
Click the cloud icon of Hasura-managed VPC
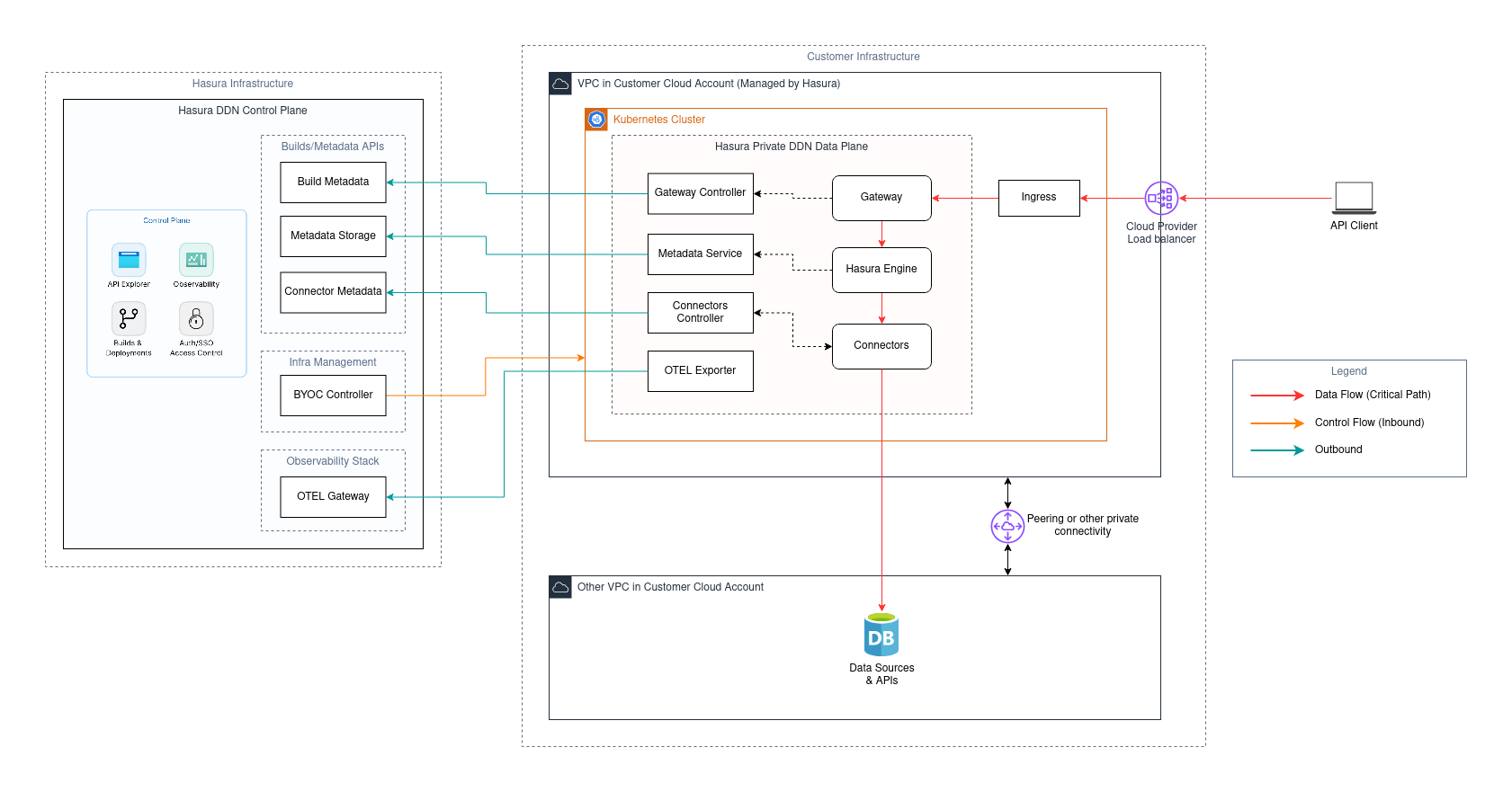tap(560, 84)
